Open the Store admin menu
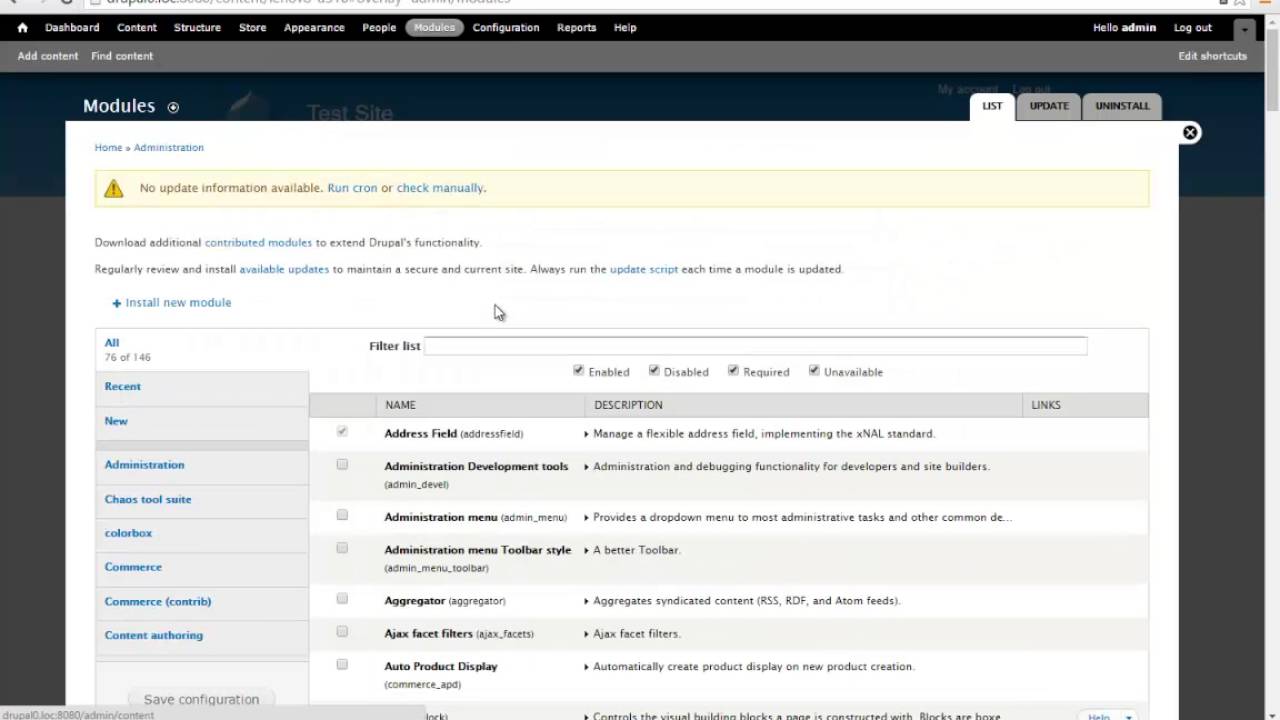Image resolution: width=1280 pixels, height=720 pixels. (x=253, y=28)
